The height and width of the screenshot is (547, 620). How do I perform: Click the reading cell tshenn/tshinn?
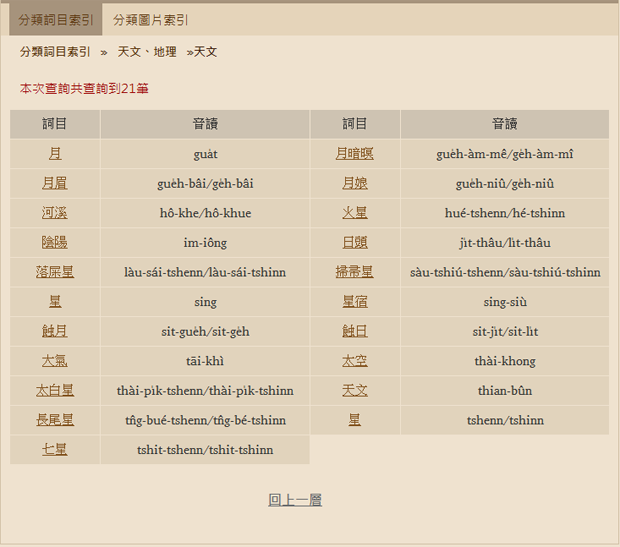[505, 420]
